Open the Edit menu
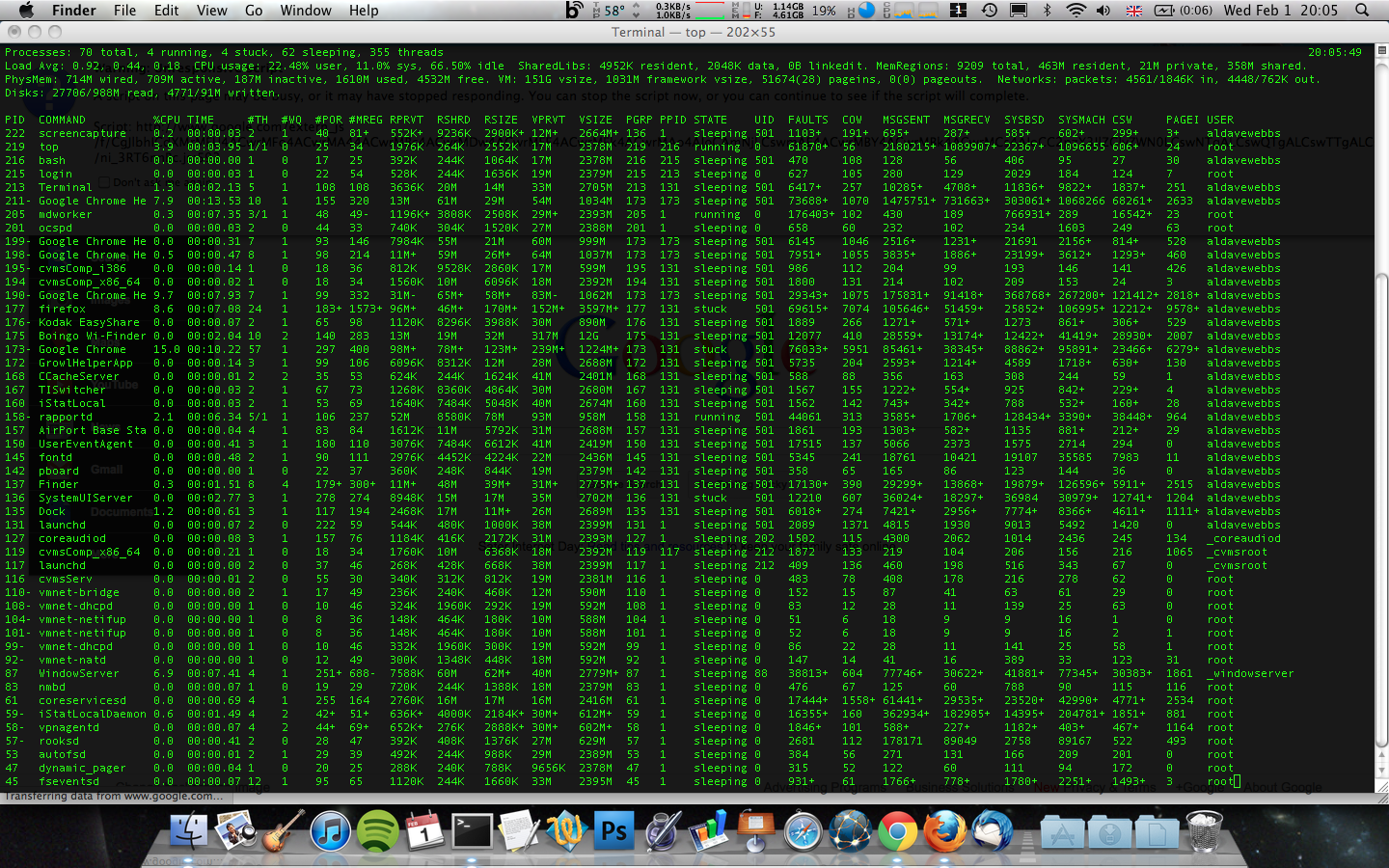 coord(167,11)
